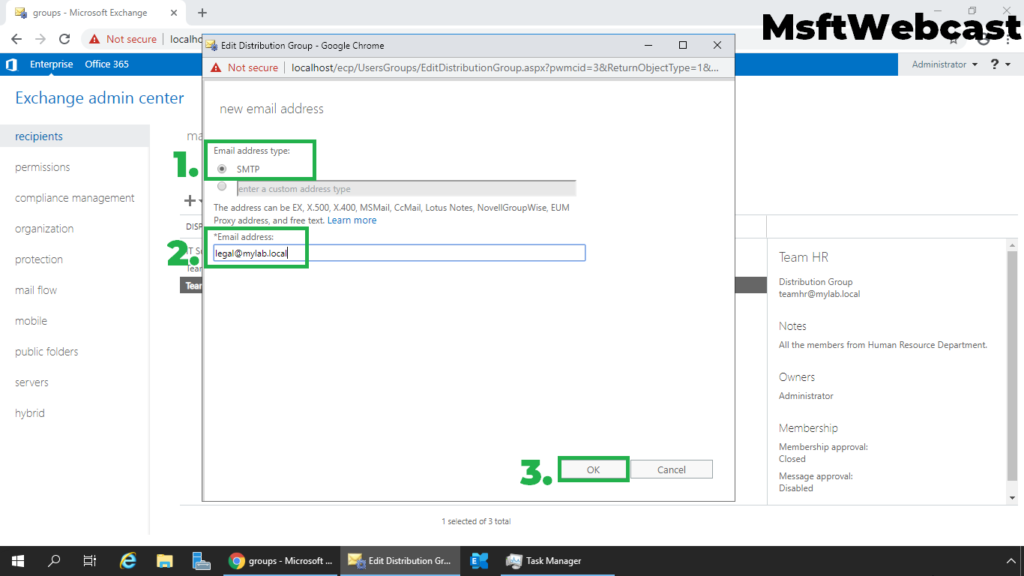Open the help question mark menu

[1000, 64]
